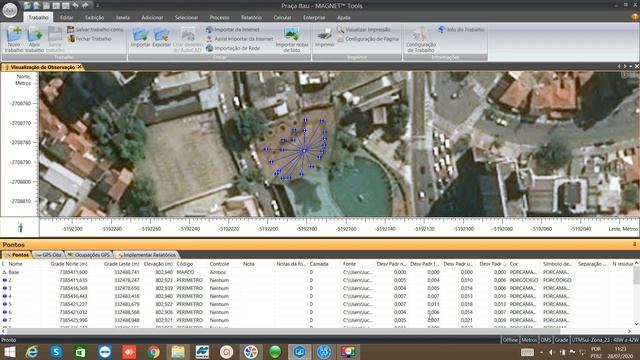Click Importar notas de foto
The height and width of the screenshot is (360, 640).
tap(291, 39)
